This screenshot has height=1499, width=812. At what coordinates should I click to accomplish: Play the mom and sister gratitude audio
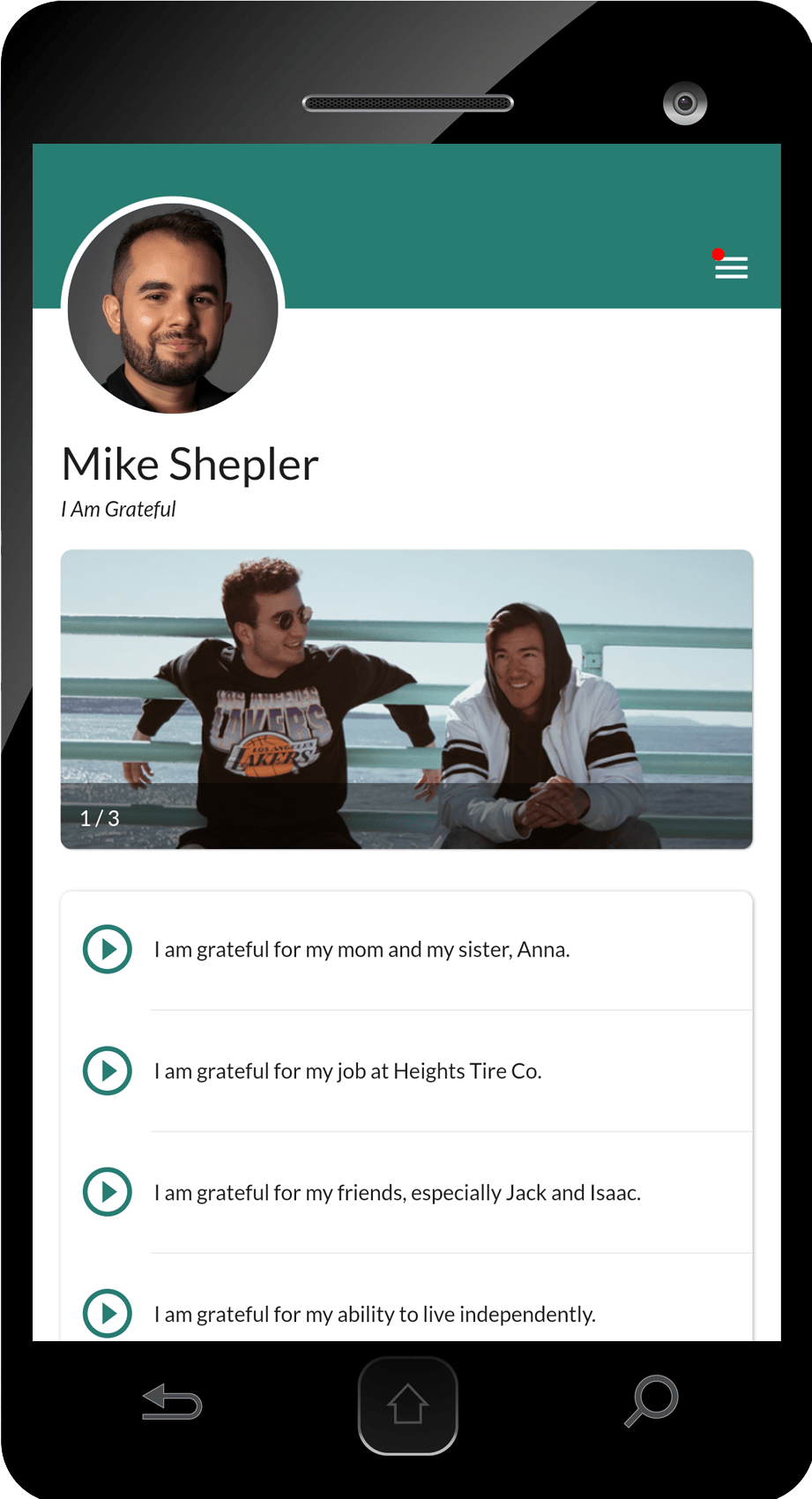pos(108,949)
